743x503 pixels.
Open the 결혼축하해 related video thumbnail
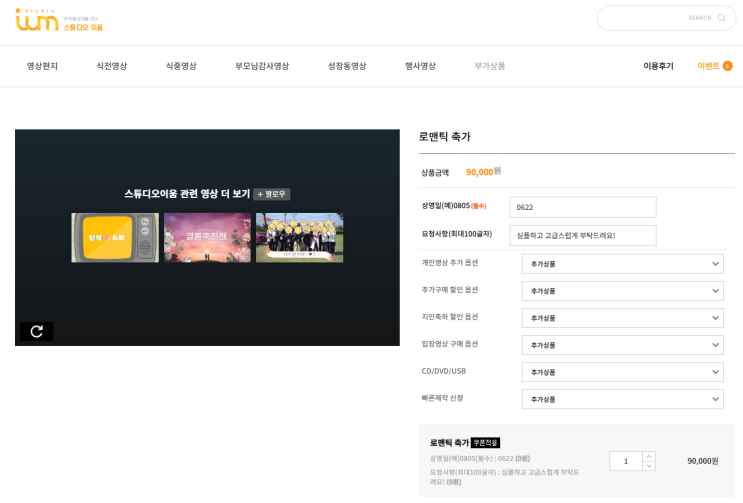click(x=207, y=237)
